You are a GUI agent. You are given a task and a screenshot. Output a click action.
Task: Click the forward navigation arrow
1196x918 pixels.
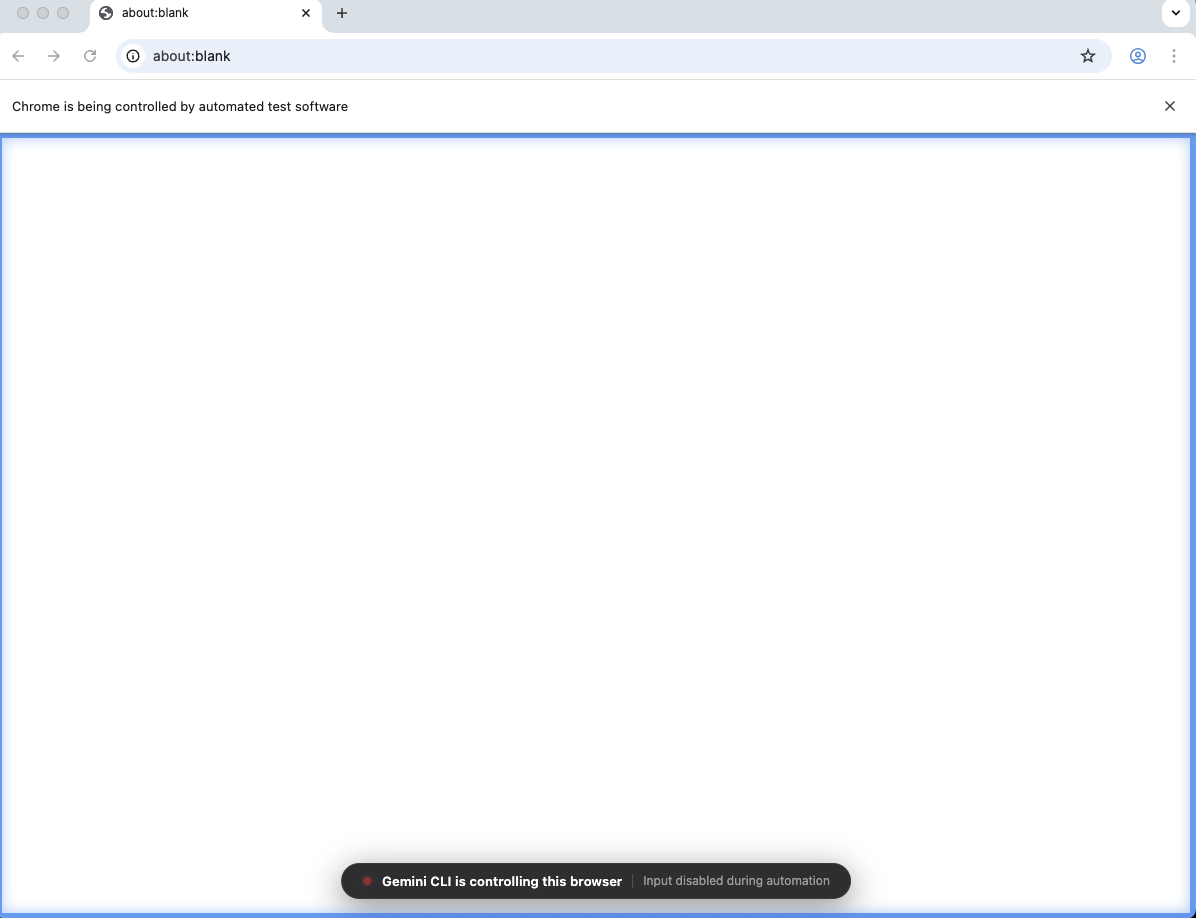(x=54, y=56)
